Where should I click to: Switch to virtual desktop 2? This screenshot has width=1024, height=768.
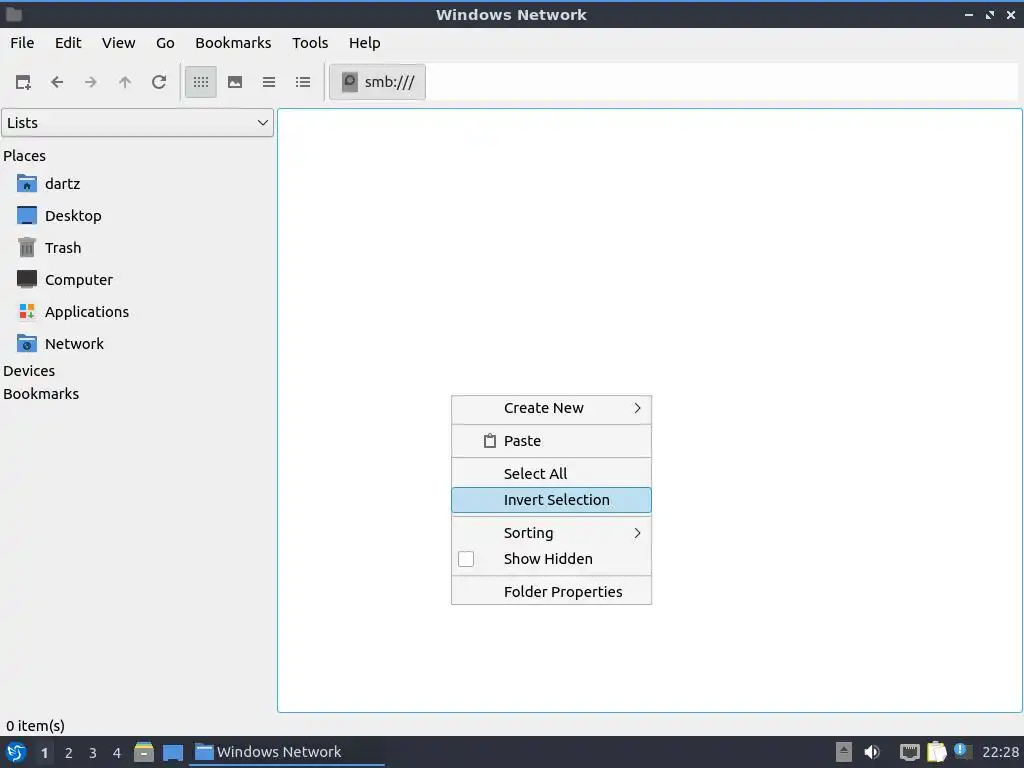pos(69,753)
